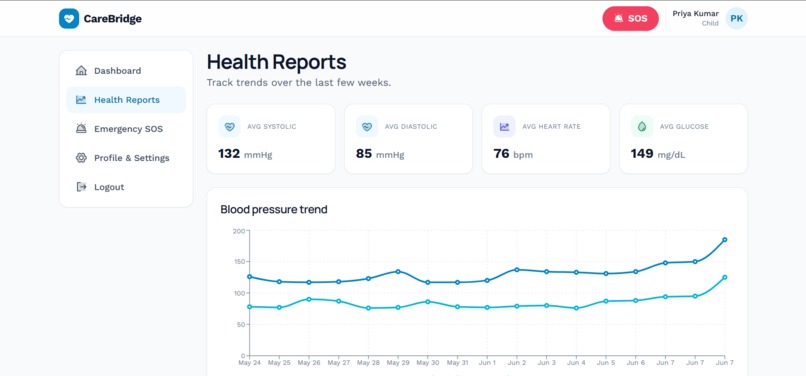
Task: Click the Jun 4 diastolic data point
Action: (x=576, y=308)
